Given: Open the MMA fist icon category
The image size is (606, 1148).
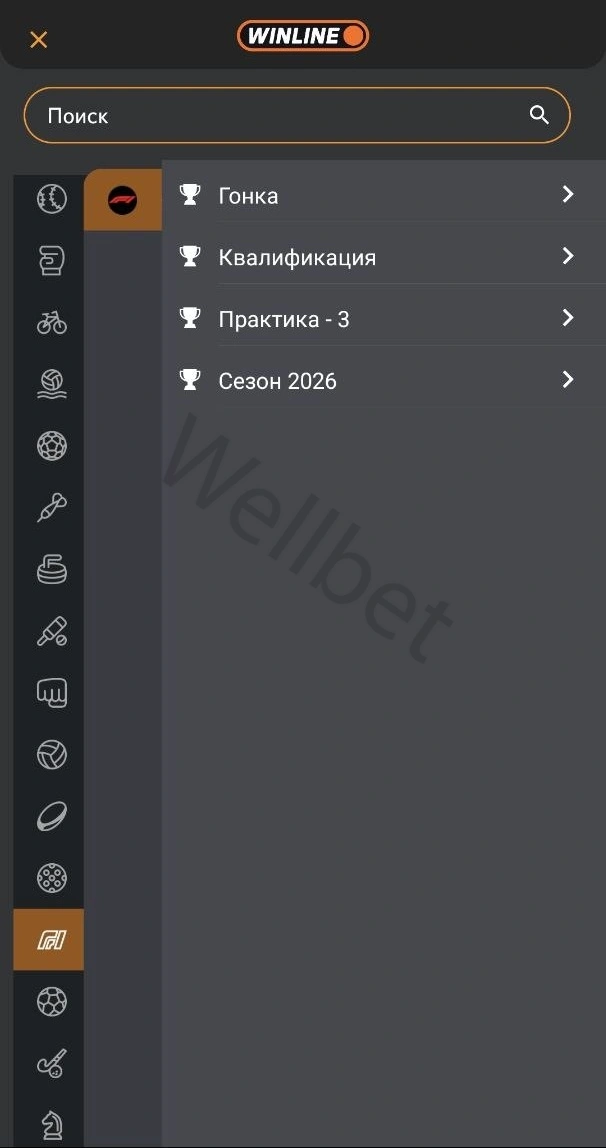Looking at the screenshot, I should (52, 693).
